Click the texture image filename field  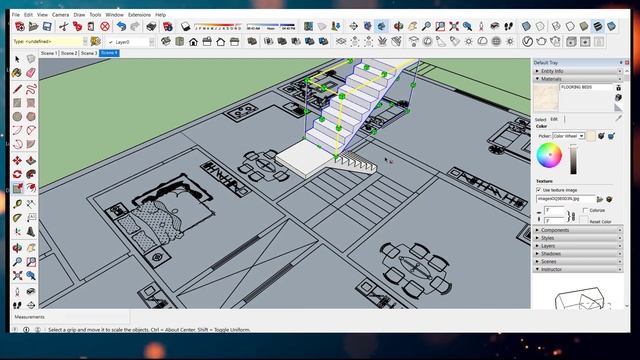(565, 199)
